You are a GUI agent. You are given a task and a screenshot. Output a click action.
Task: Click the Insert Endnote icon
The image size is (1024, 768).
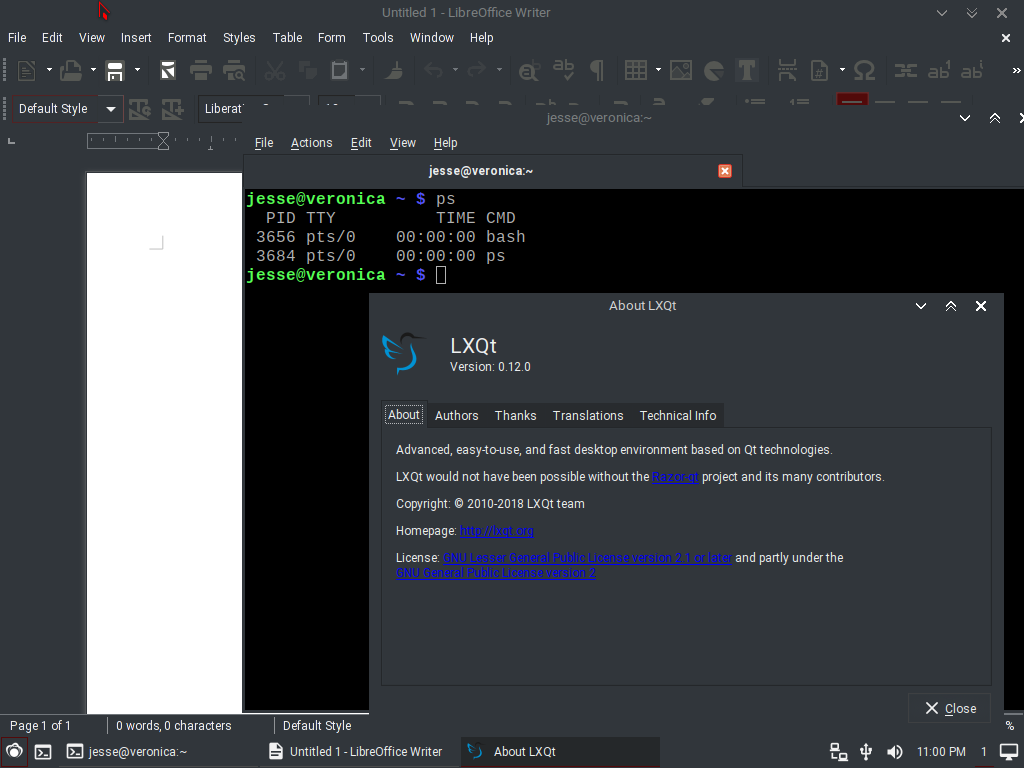coord(972,70)
